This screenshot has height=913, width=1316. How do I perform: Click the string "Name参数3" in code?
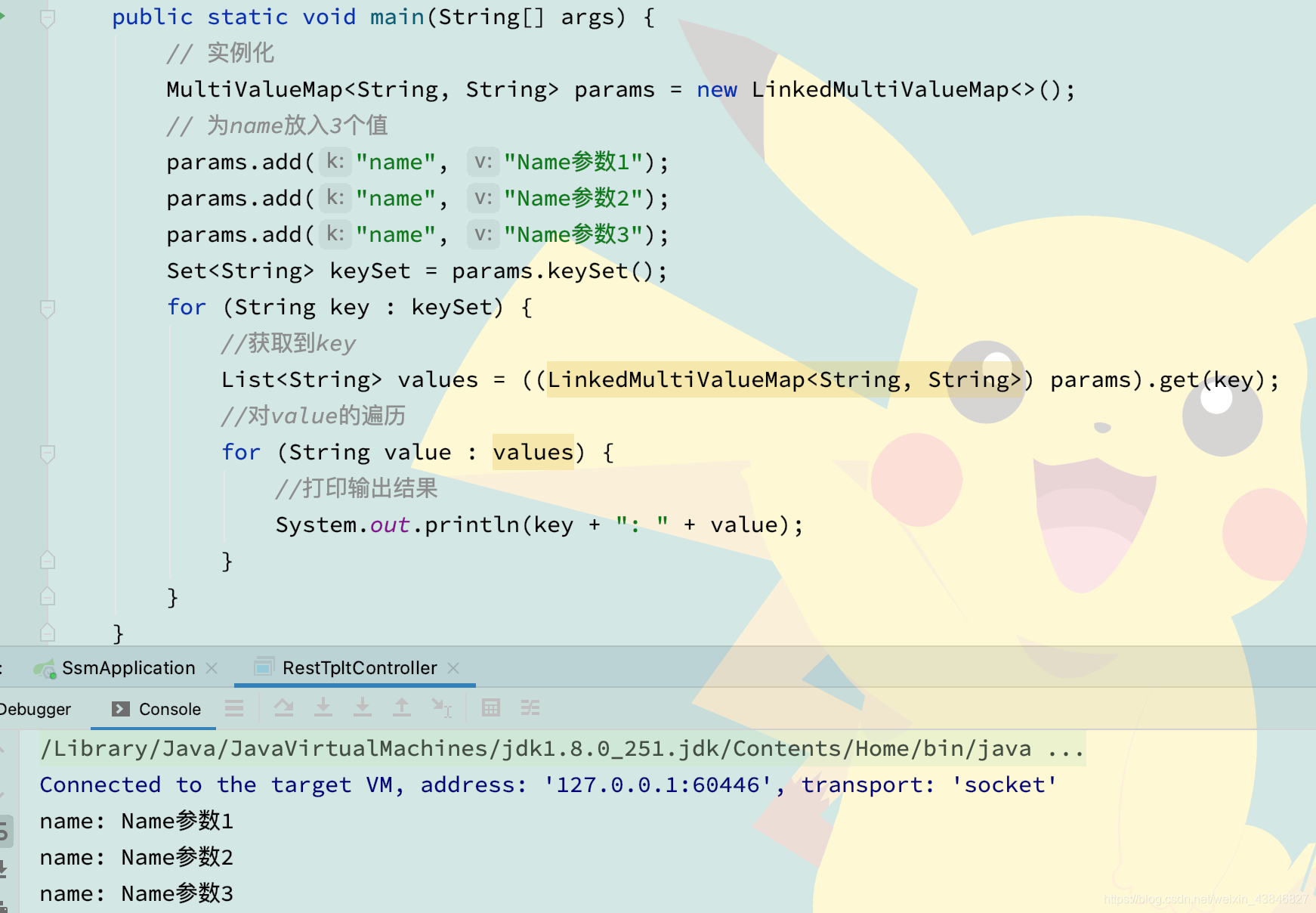click(573, 234)
